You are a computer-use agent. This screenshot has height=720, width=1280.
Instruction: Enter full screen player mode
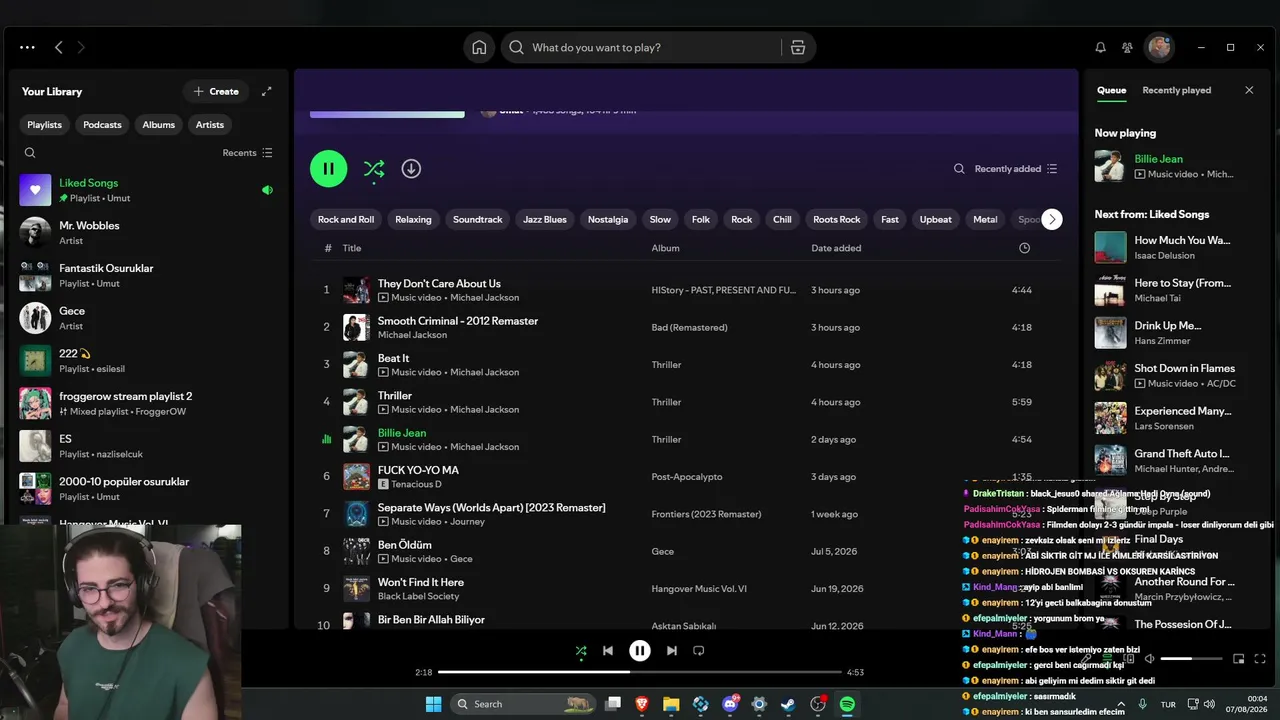[1260, 659]
